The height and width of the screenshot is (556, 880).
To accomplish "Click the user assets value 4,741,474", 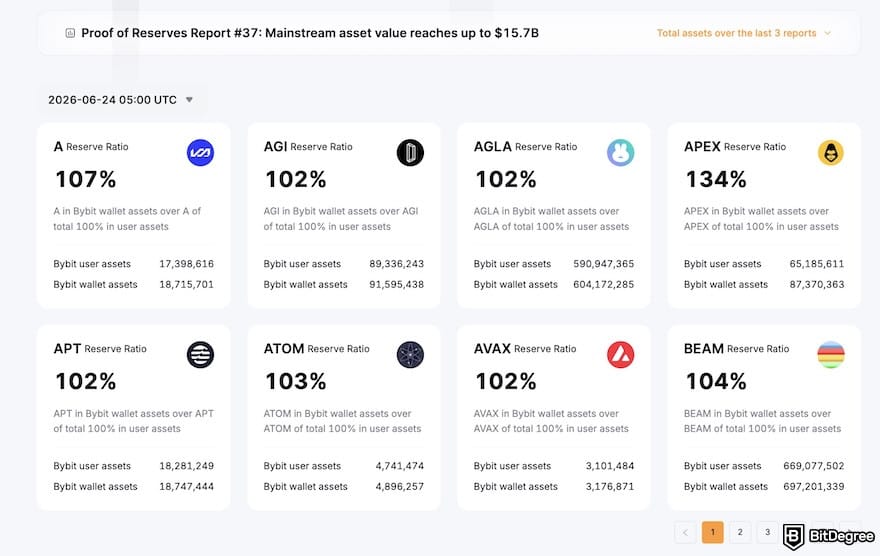I will tap(400, 466).
